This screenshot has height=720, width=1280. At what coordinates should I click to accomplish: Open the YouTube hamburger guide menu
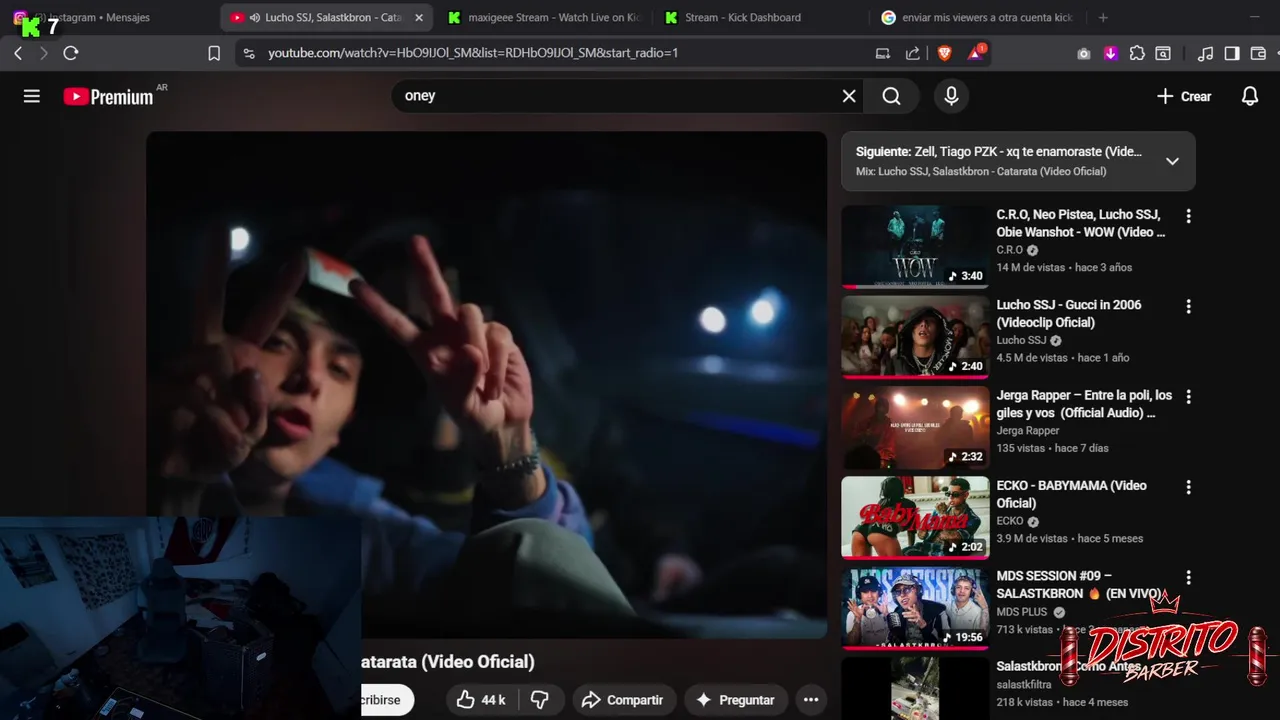tap(32, 96)
